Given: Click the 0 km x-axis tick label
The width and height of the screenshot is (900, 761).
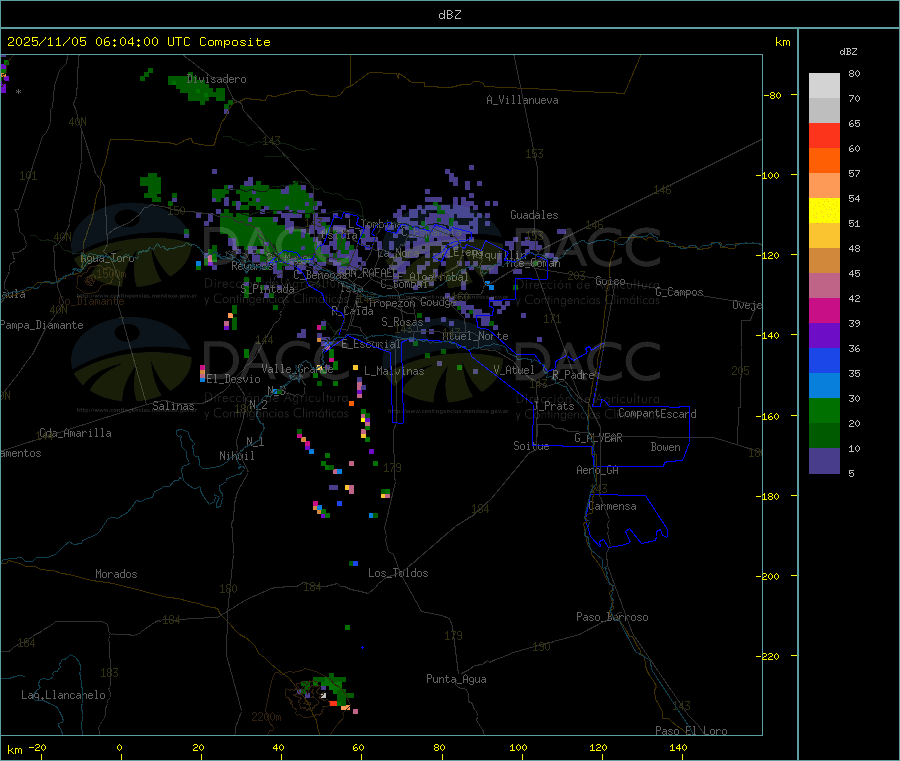Looking at the screenshot, I should pos(119,747).
